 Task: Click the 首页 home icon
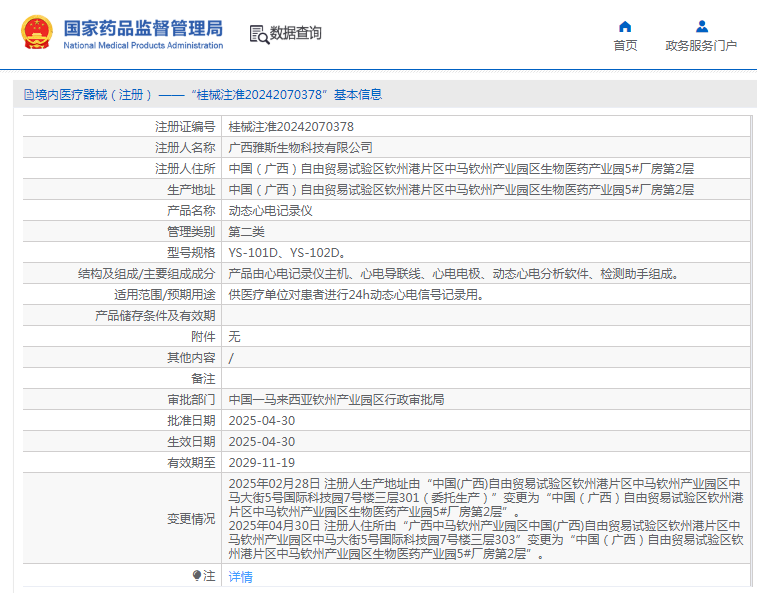pos(625,26)
